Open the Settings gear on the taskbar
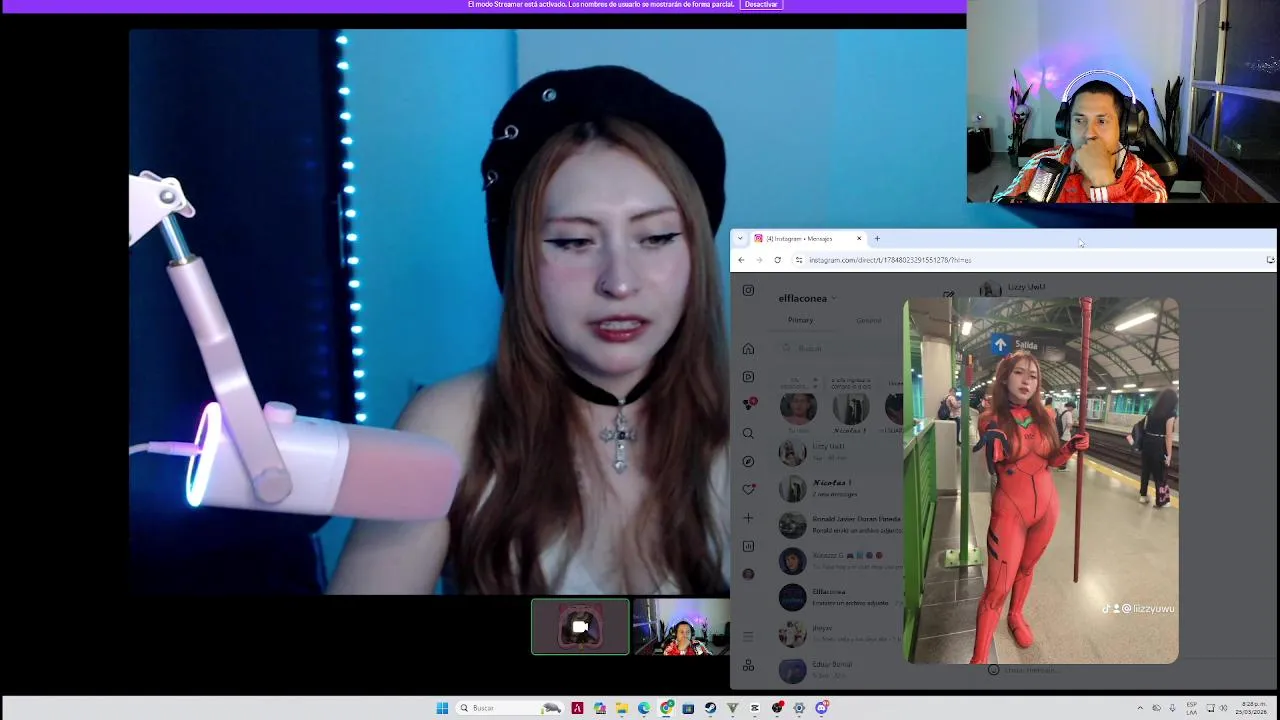Image resolution: width=1280 pixels, height=720 pixels. click(799, 708)
